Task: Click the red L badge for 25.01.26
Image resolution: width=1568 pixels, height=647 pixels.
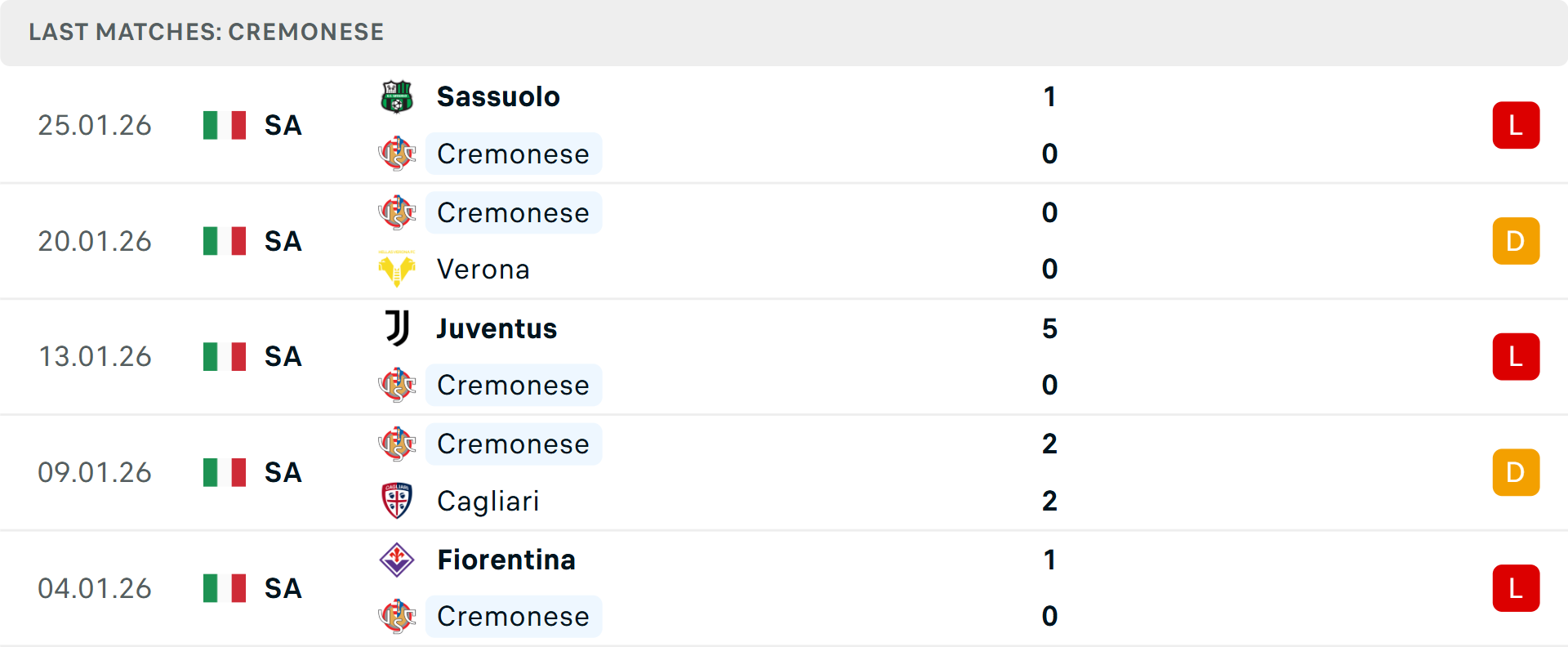Action: pos(1516,125)
